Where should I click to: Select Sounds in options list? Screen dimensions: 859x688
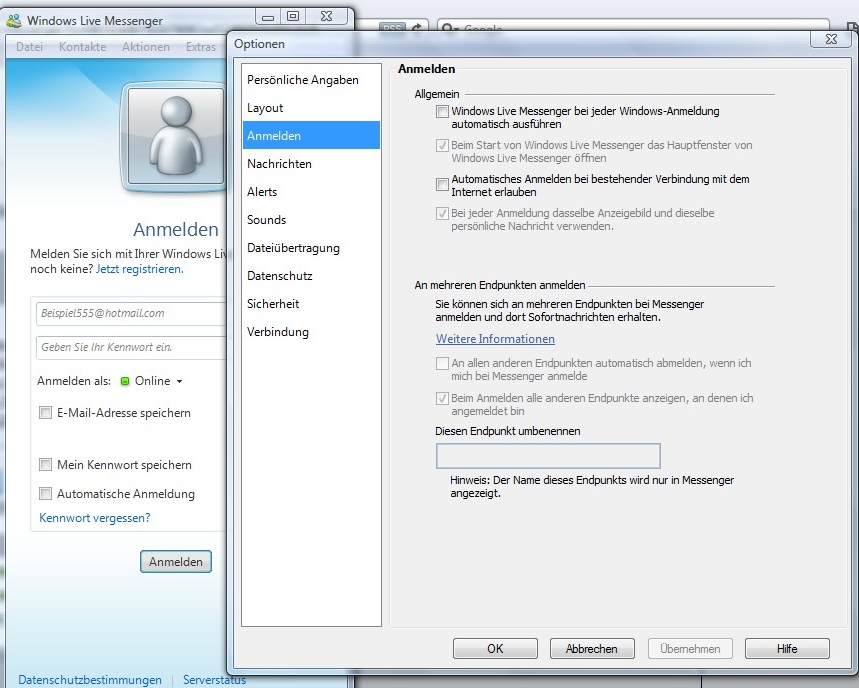tap(311, 220)
